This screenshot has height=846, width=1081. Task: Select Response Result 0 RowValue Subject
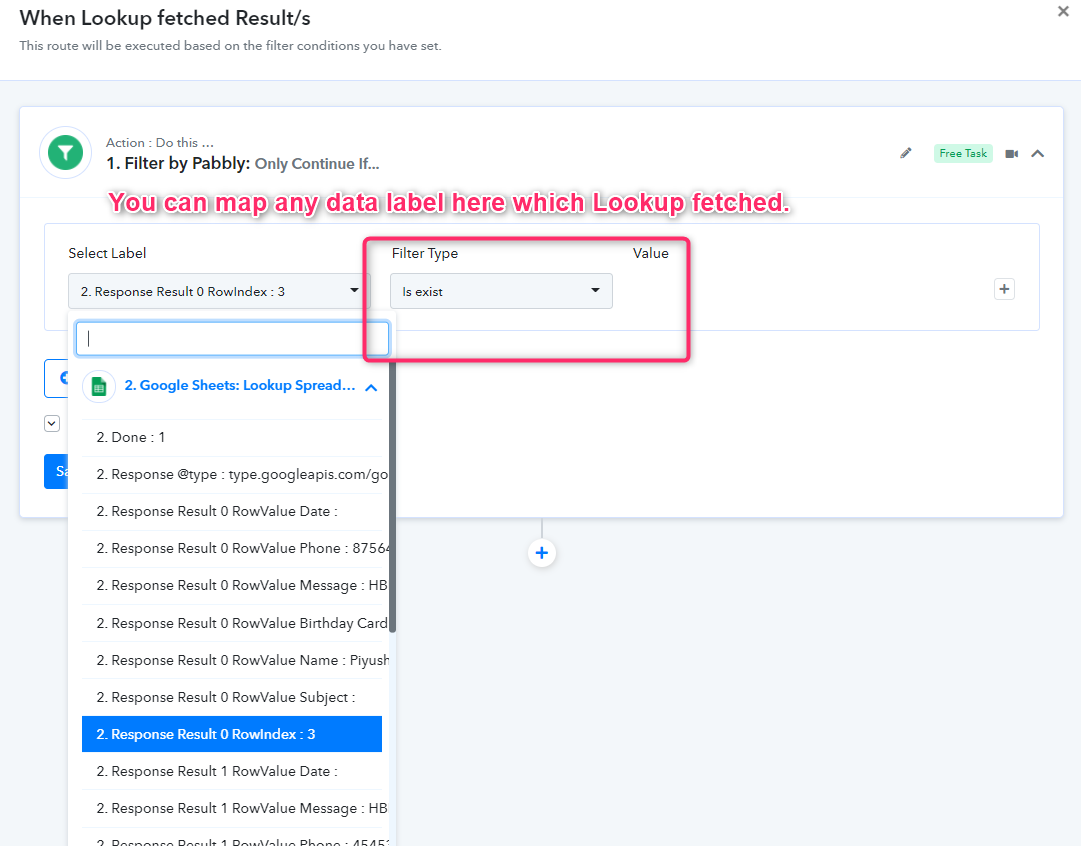pos(226,697)
